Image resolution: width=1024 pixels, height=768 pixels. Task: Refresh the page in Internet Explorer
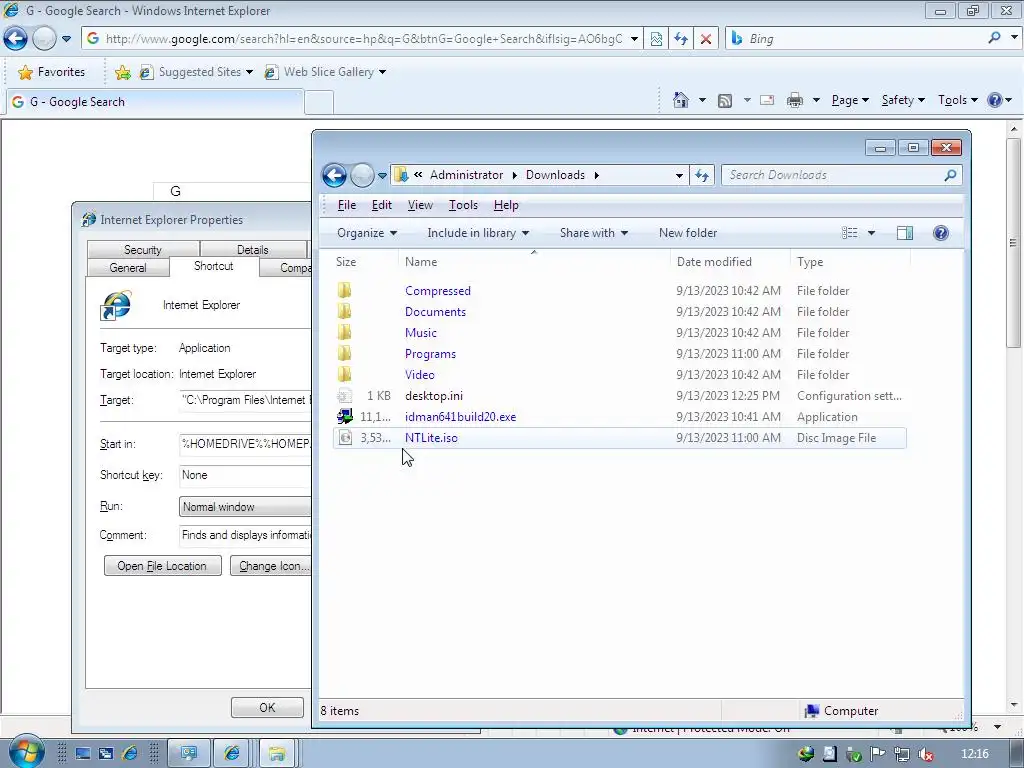[681, 39]
